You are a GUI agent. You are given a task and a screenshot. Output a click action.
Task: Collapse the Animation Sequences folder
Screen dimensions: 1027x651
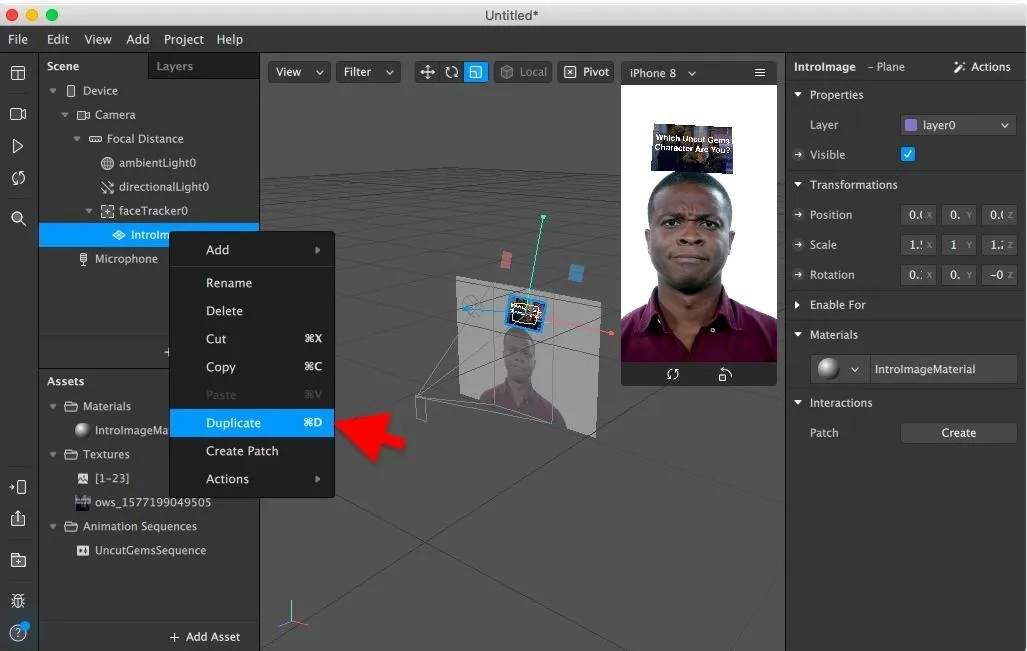pyautogui.click(x=53, y=526)
